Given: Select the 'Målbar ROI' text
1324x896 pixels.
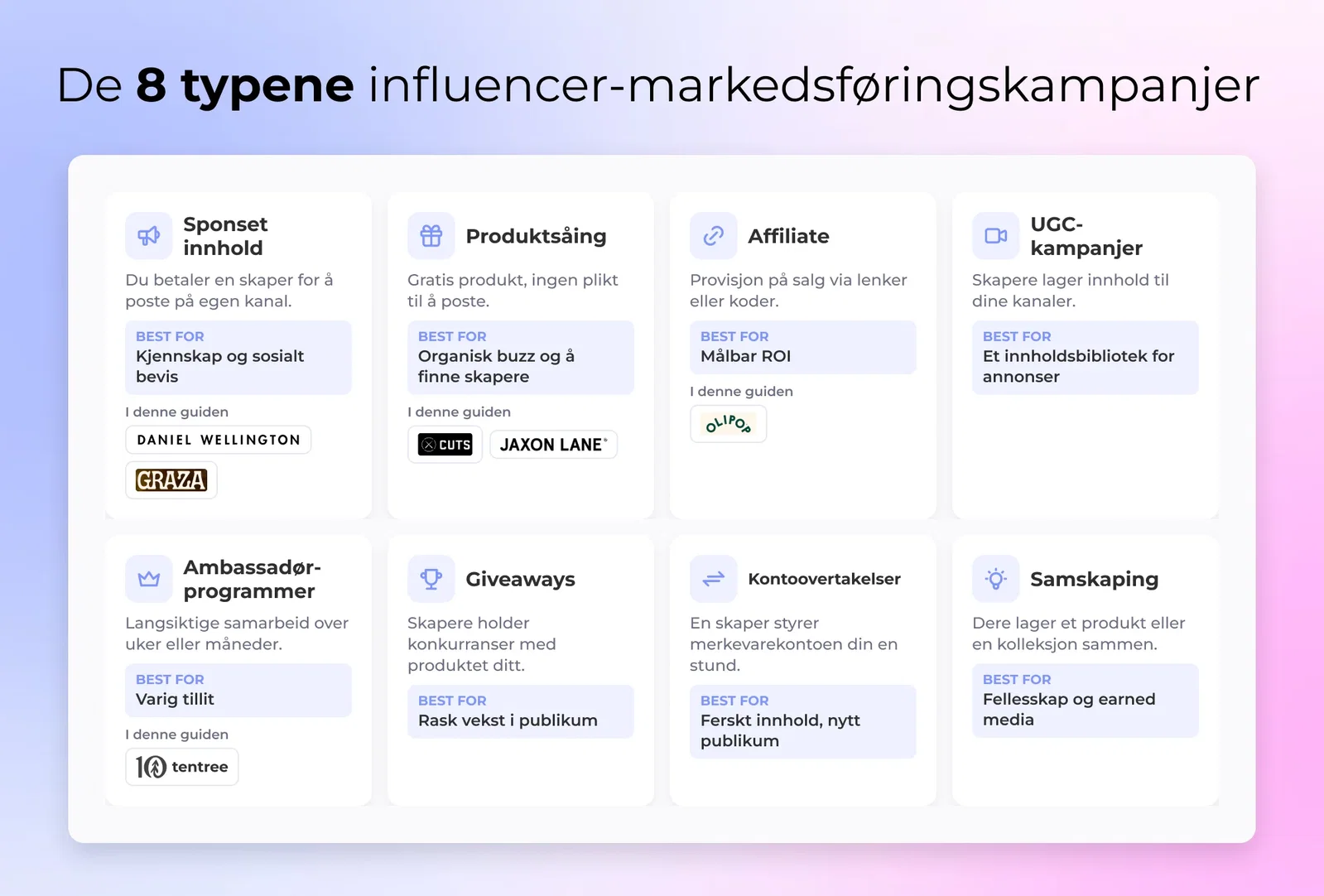Looking at the screenshot, I should 745,356.
